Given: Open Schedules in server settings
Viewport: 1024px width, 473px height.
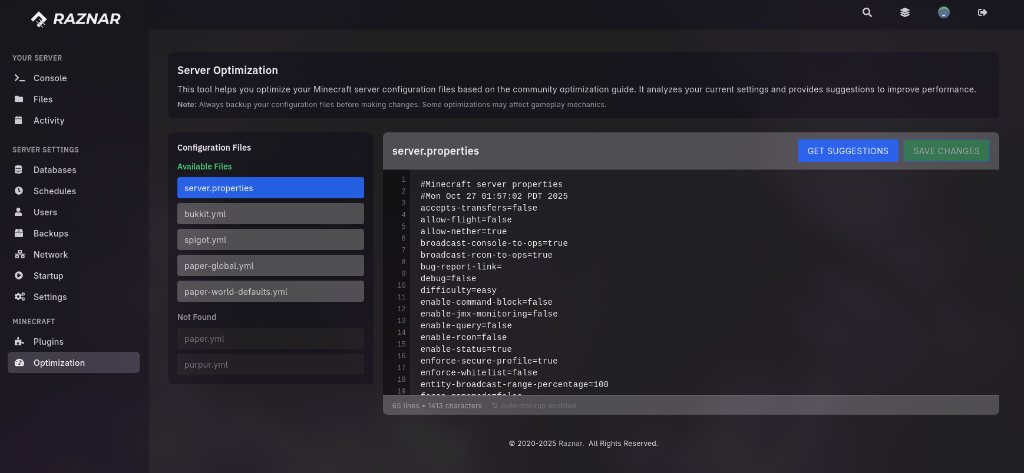Looking at the screenshot, I should coord(54,191).
